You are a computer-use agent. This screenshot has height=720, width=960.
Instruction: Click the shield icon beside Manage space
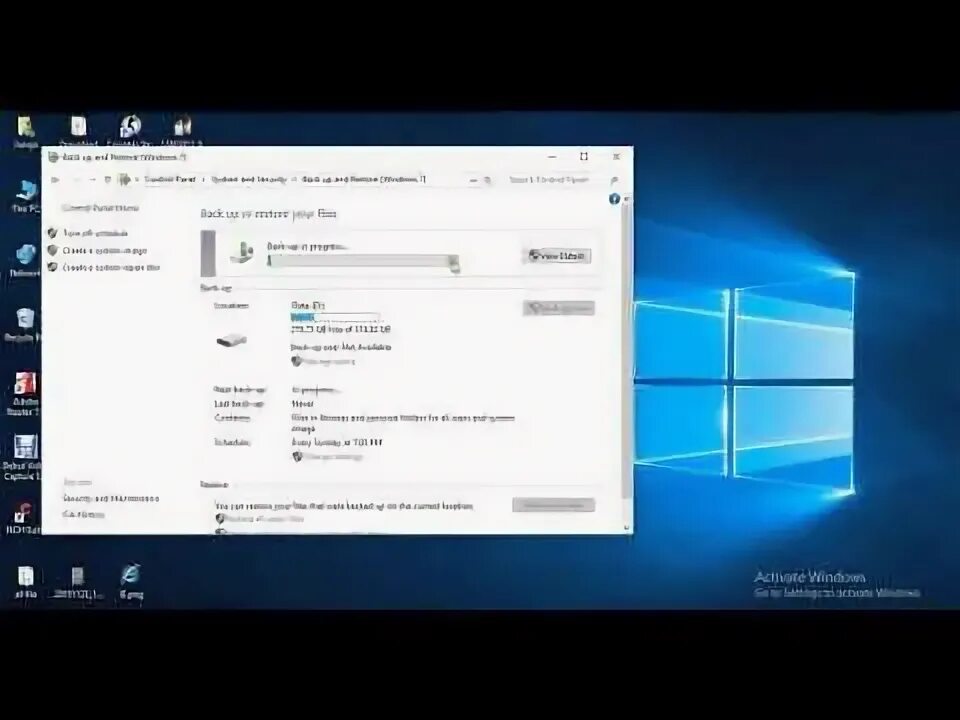297,361
